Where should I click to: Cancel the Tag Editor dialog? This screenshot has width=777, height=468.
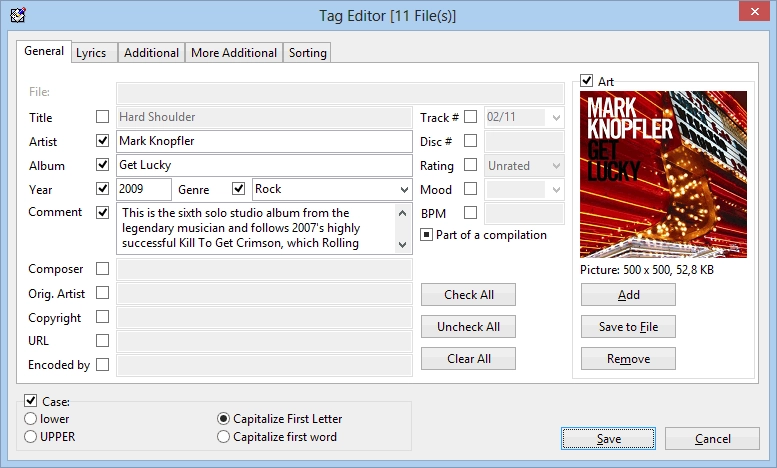(712, 439)
